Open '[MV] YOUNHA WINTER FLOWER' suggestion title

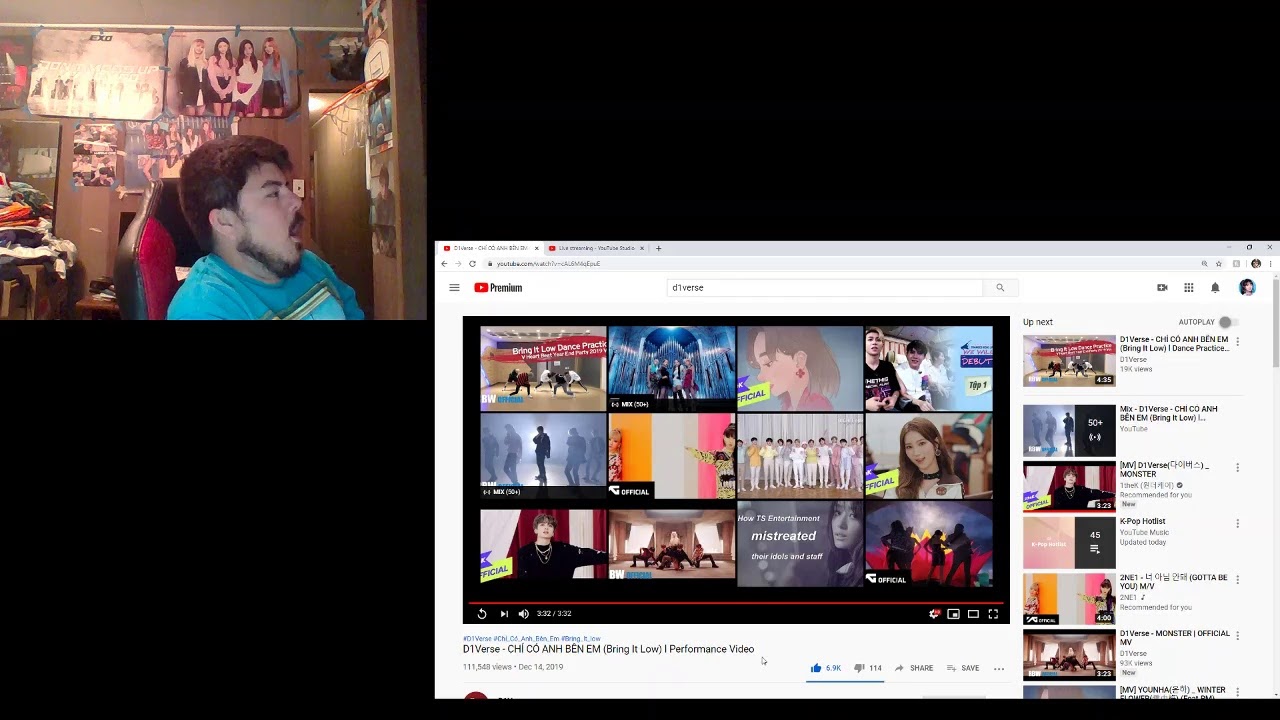coord(1172,692)
